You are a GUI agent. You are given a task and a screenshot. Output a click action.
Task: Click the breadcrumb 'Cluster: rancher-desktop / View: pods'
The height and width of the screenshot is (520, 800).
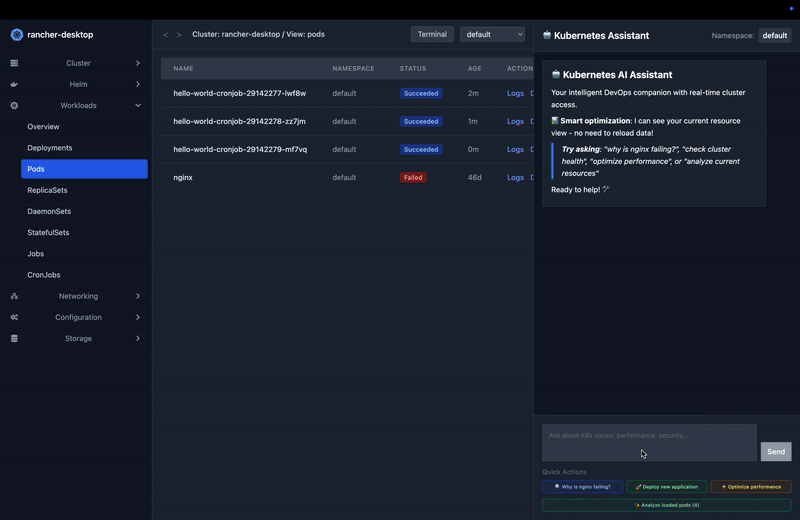(x=258, y=34)
